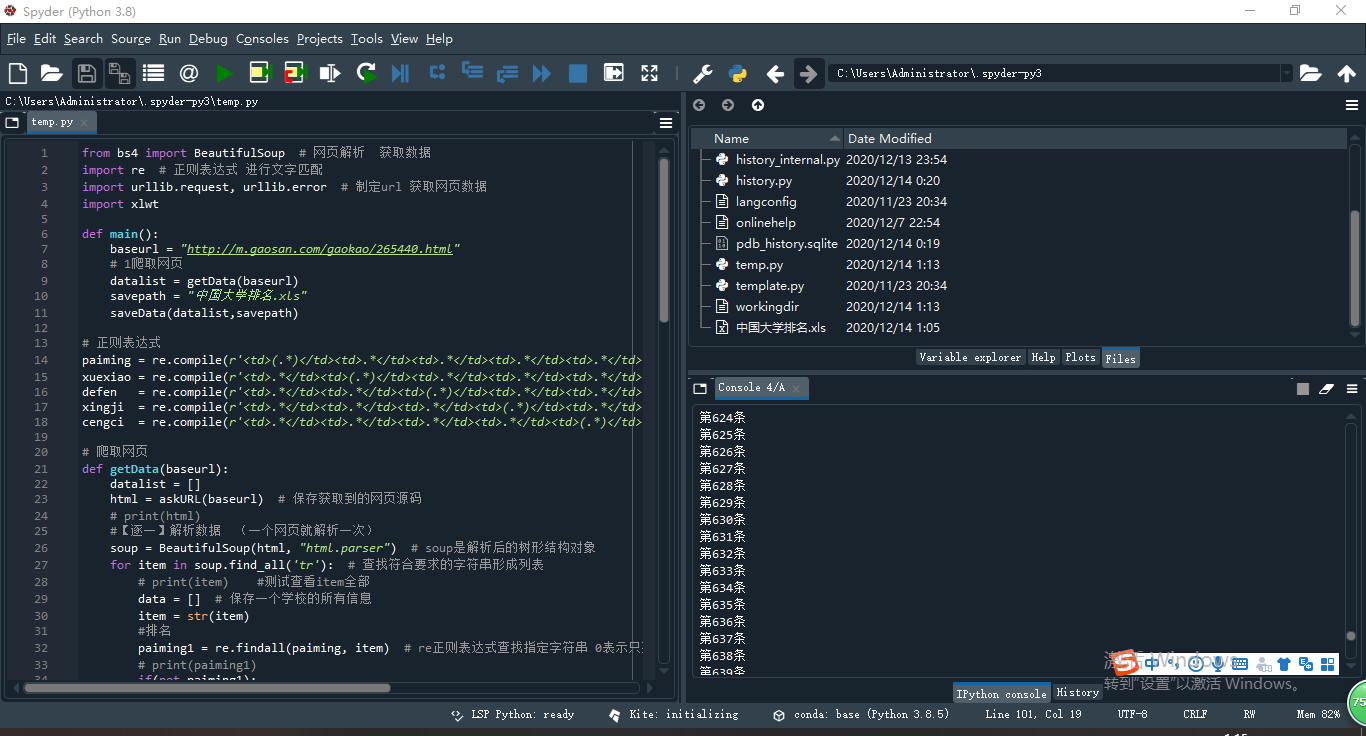This screenshot has height=736, width=1366.
Task: Open the Files pane options menu
Action: (x=1352, y=105)
